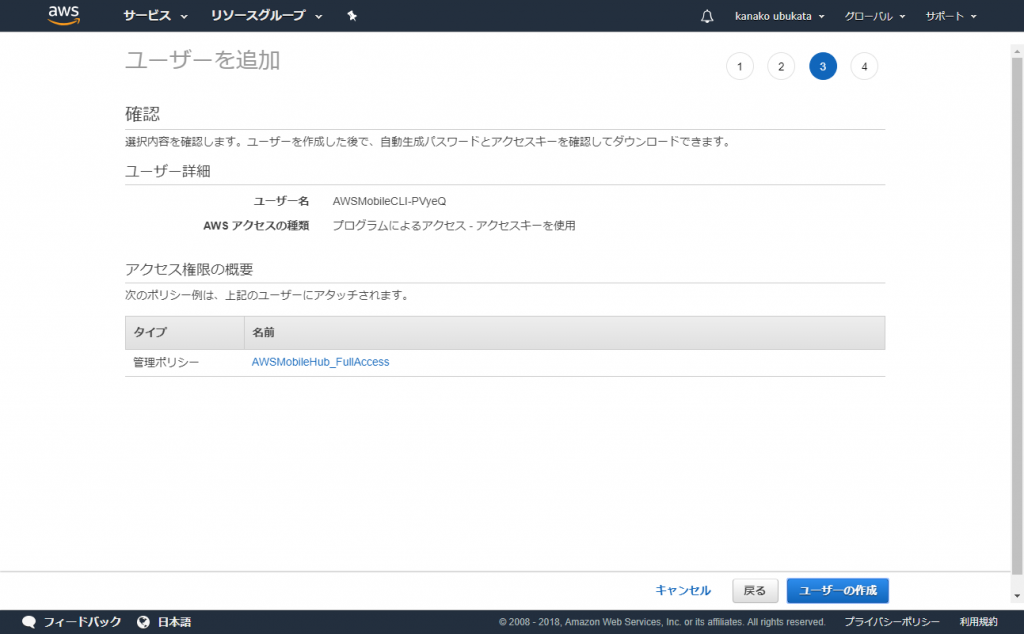Open the 利用規約 link

(x=978, y=622)
